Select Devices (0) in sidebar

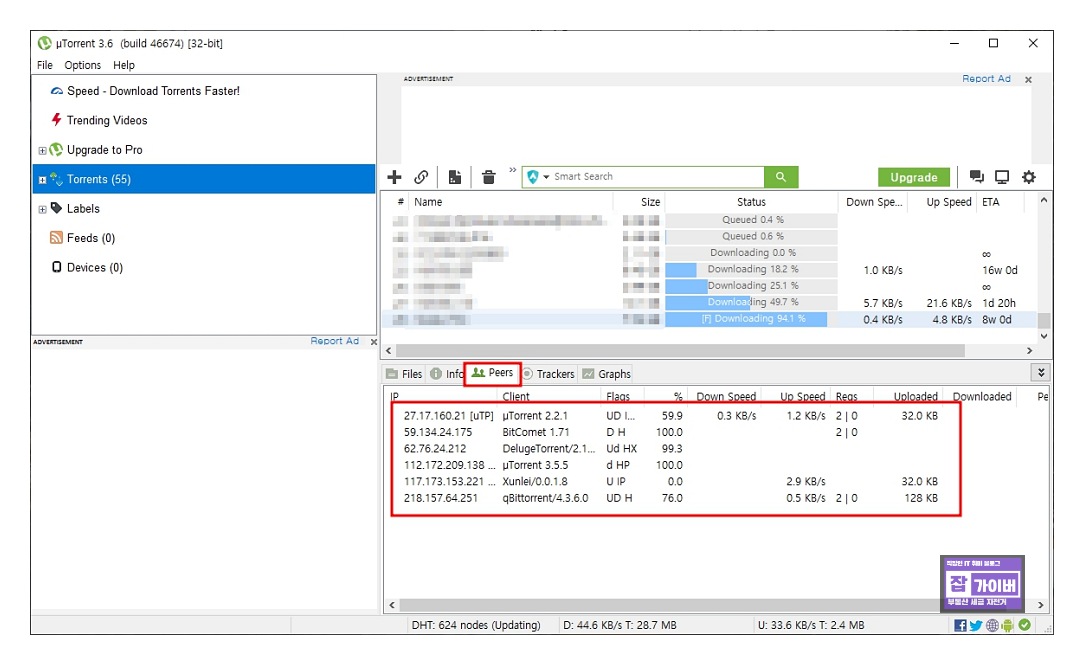pyautogui.click(x=95, y=268)
